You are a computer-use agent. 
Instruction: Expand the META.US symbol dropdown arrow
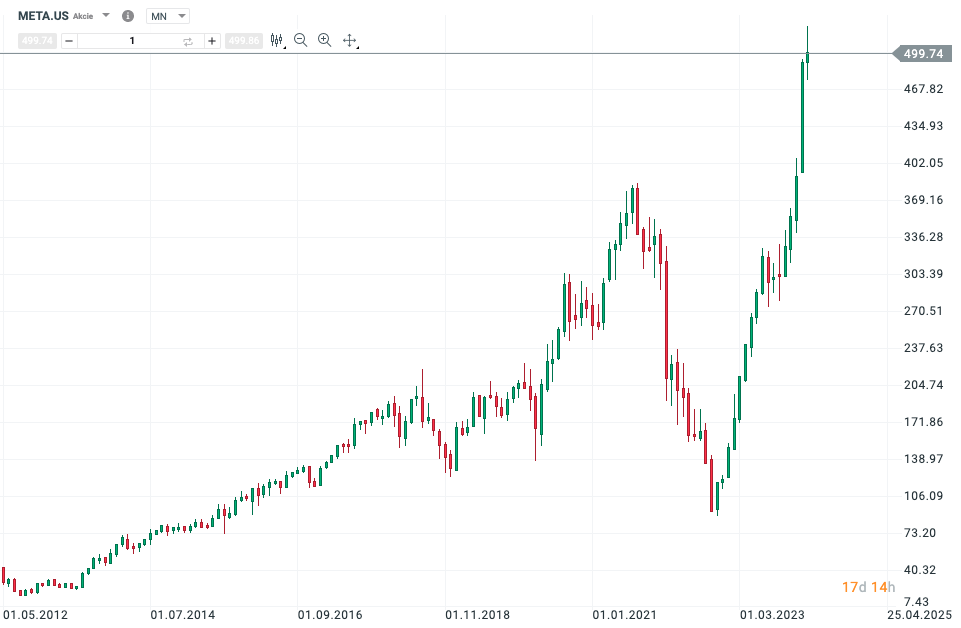pos(106,16)
